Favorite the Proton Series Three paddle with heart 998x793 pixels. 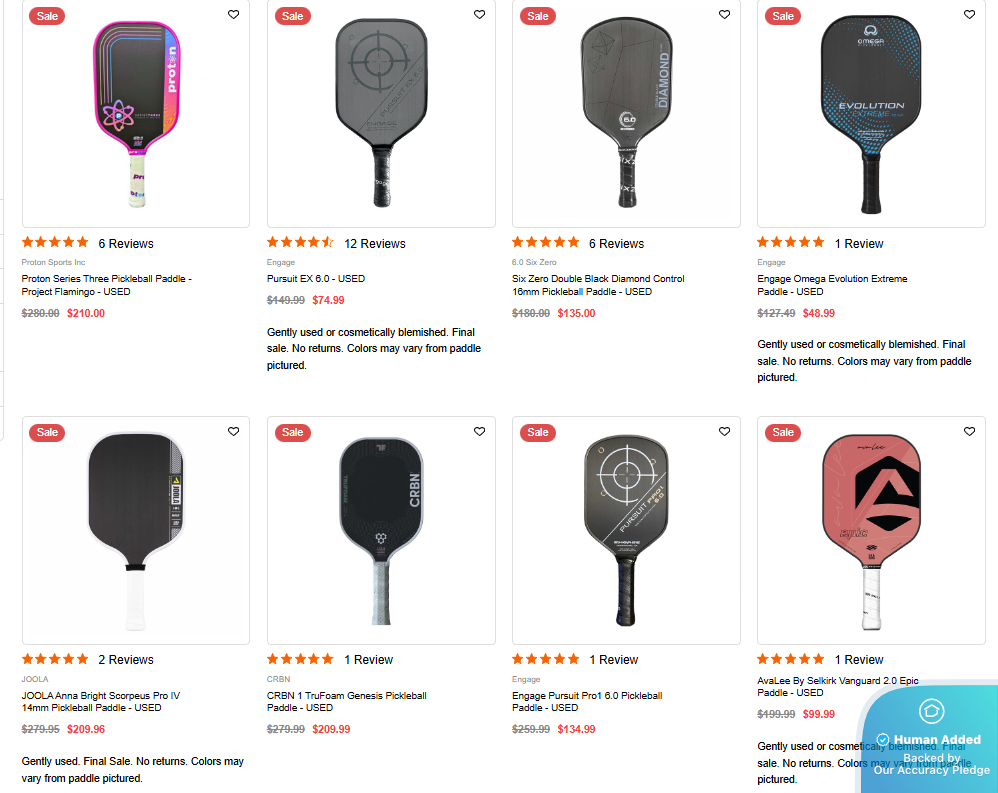[x=233, y=15]
